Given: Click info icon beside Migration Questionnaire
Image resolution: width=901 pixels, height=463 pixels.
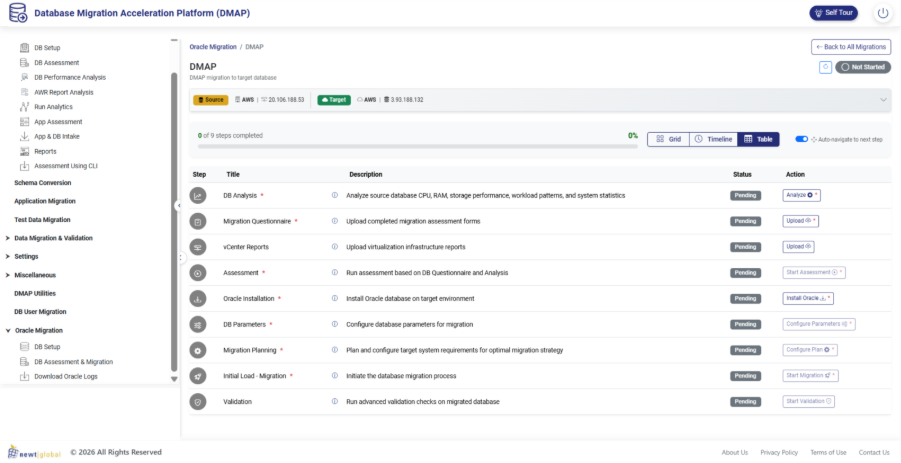Looking at the screenshot, I should (334, 221).
